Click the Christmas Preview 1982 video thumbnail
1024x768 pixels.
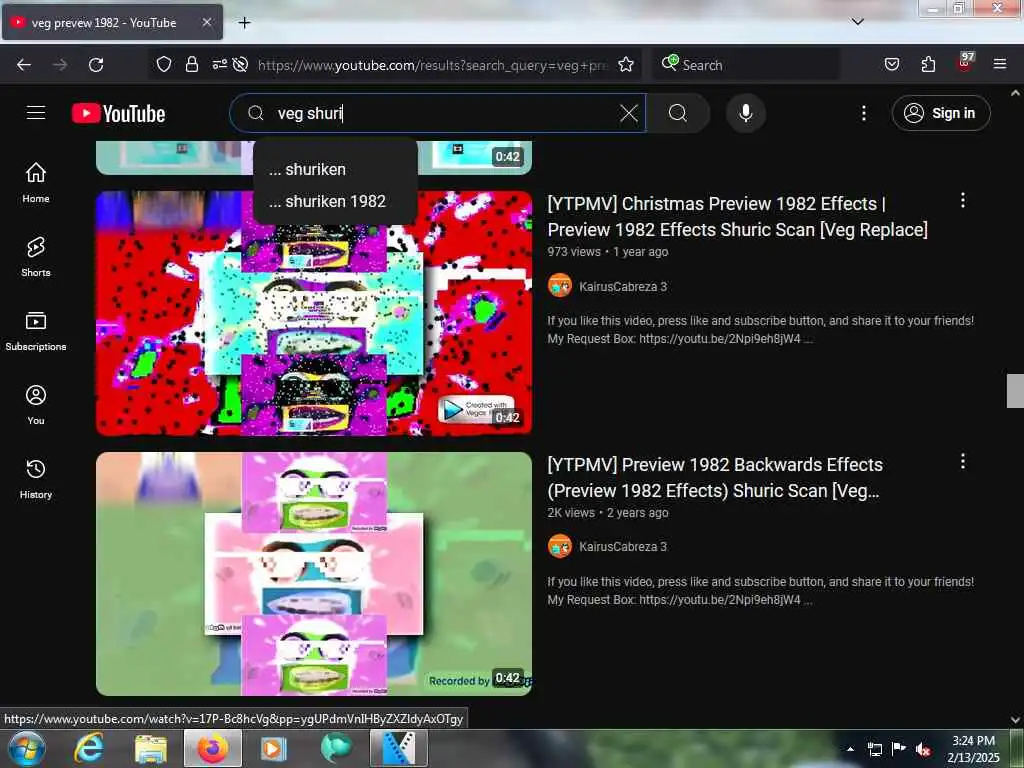(x=314, y=313)
